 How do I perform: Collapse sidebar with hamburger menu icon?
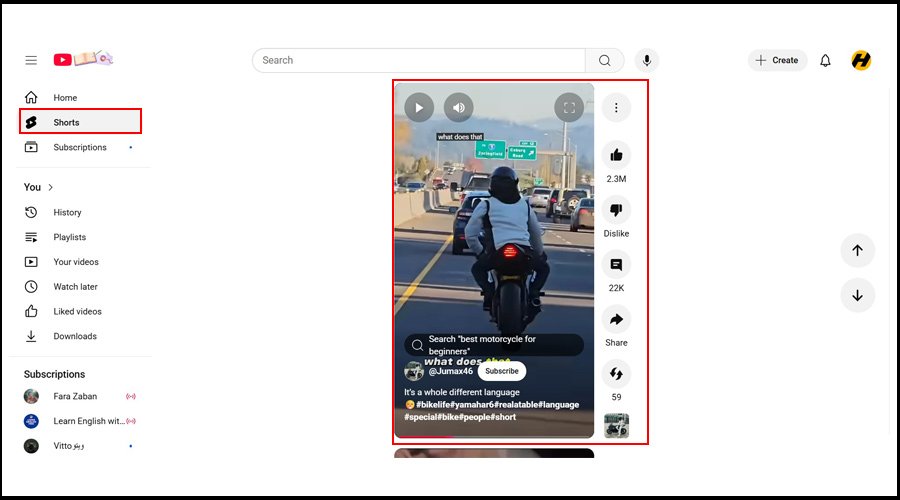(x=31, y=60)
